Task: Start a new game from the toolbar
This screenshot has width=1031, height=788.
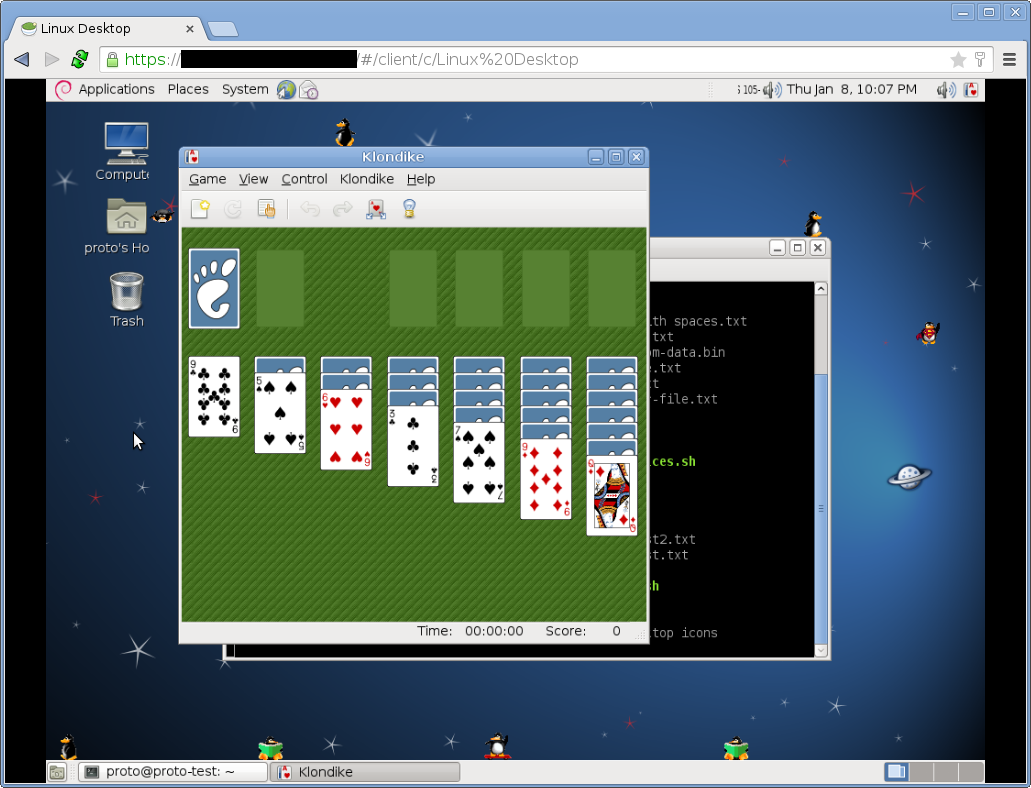Action: tap(201, 209)
